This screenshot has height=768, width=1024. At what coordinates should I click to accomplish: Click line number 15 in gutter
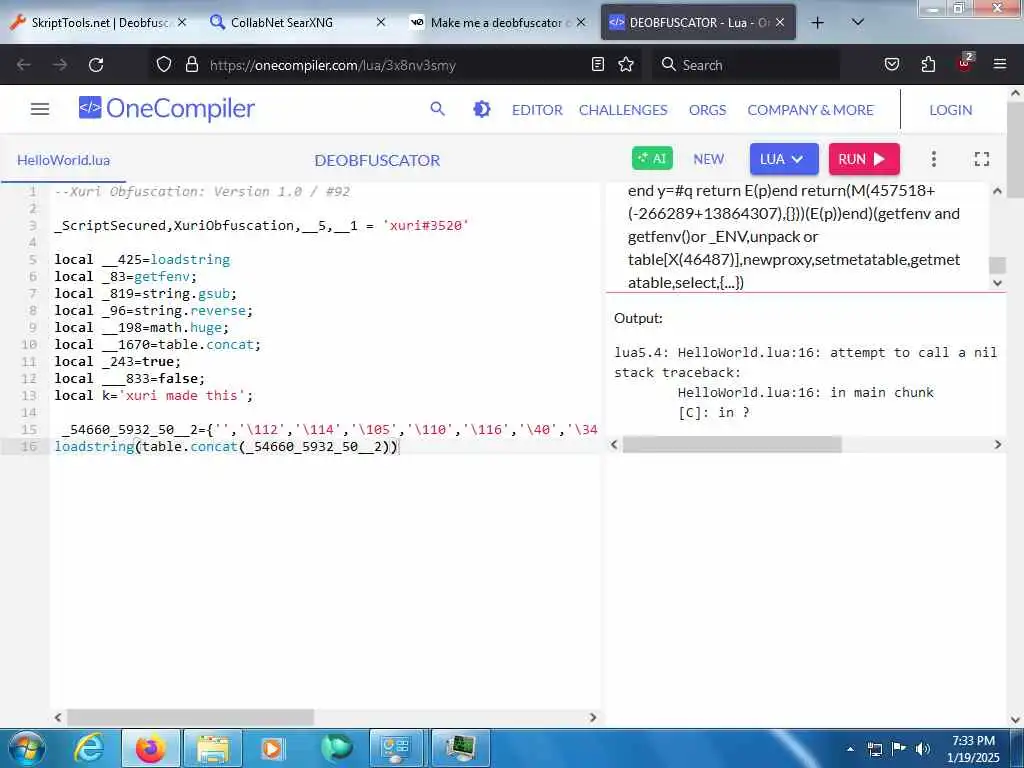(x=29, y=430)
